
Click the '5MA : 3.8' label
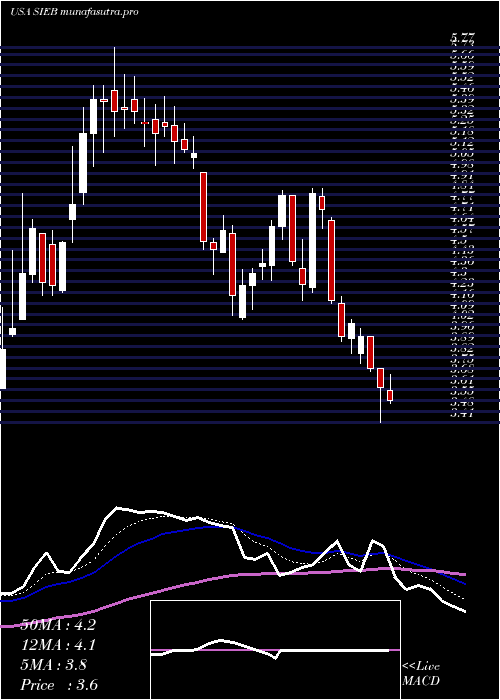54,665
